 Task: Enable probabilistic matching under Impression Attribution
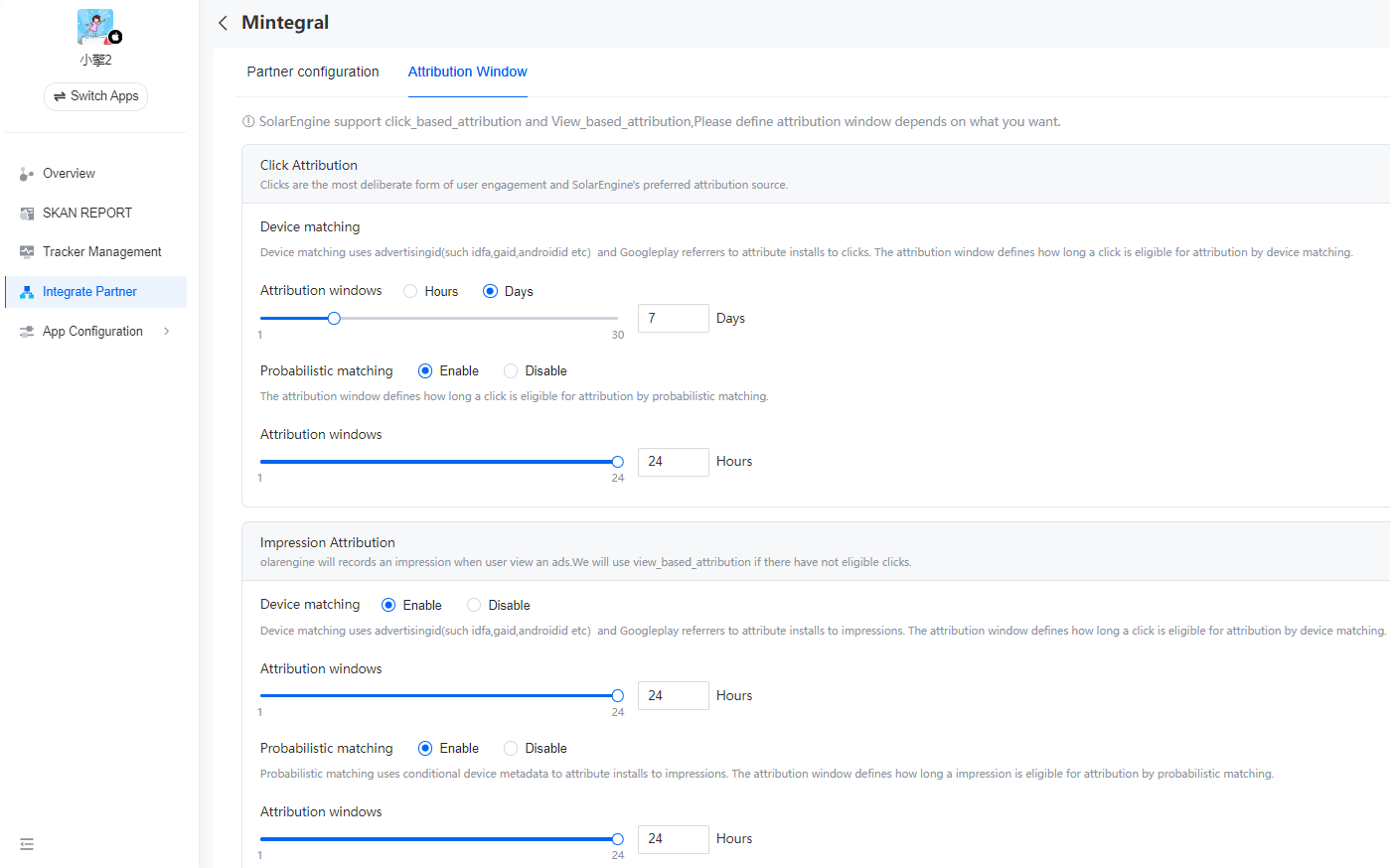pyautogui.click(x=425, y=748)
